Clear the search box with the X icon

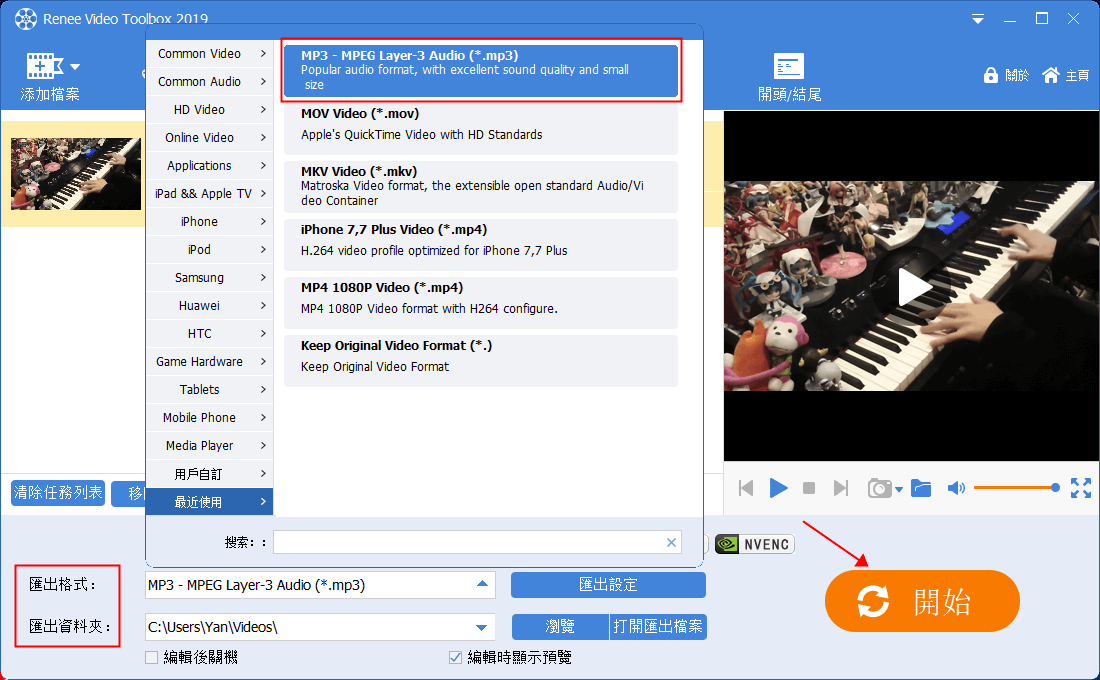coord(671,542)
